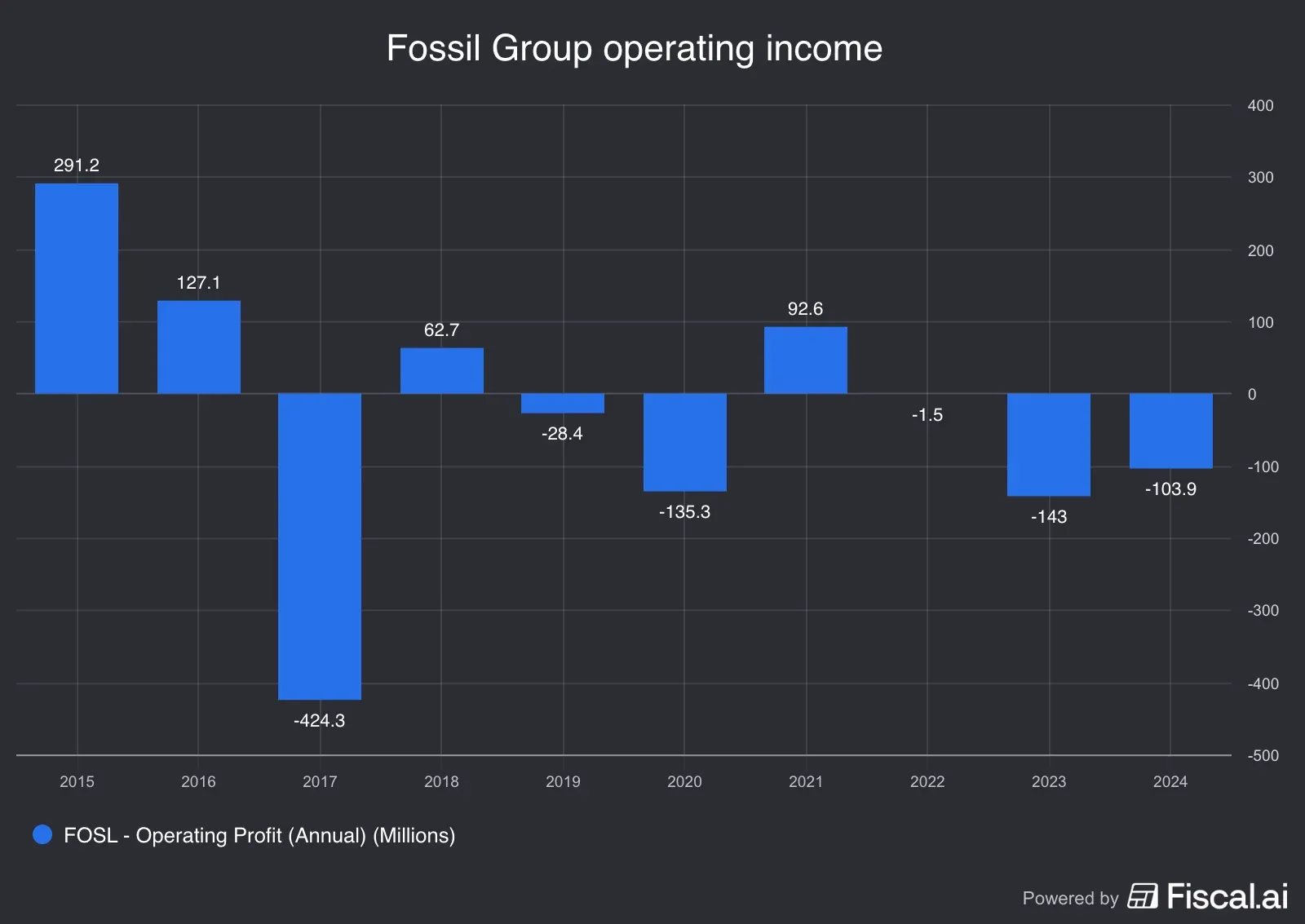Click the Fiscal.ai brand name text
This screenshot has width=1305, height=924.
(x=1227, y=896)
